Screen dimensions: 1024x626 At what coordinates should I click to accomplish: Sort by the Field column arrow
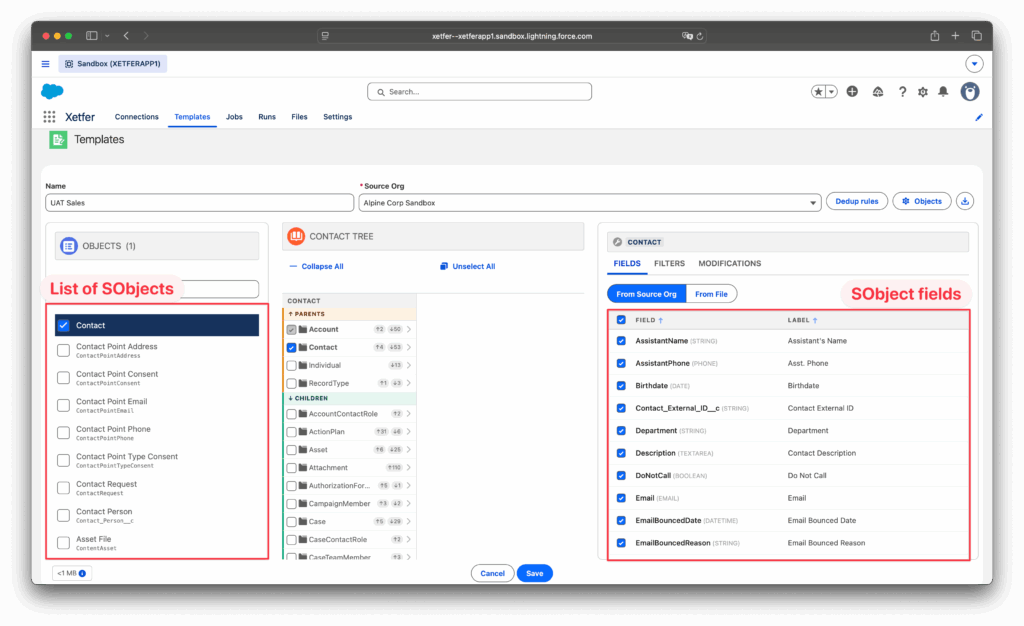coord(660,321)
